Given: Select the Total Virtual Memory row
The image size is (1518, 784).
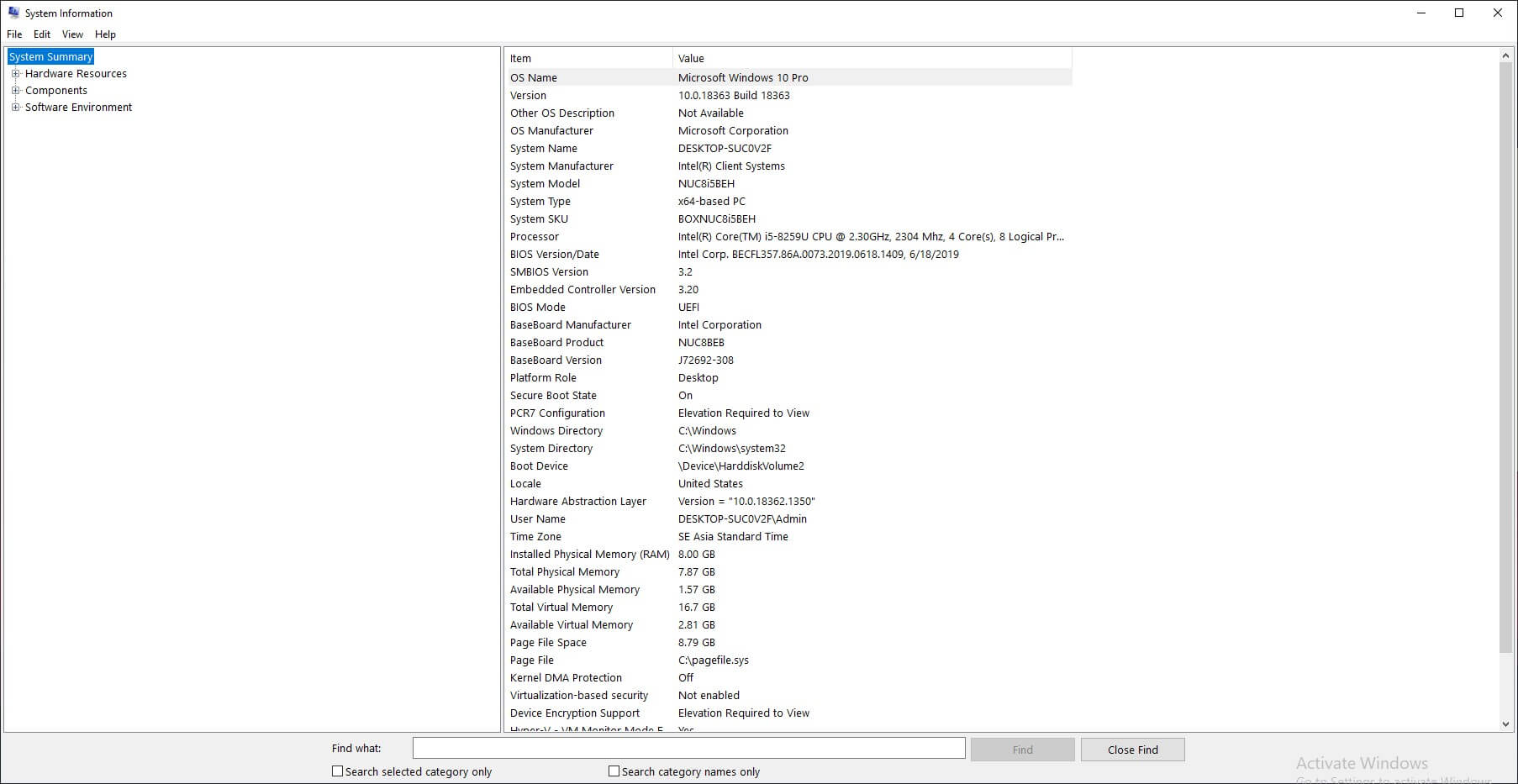Looking at the screenshot, I should [x=788, y=607].
